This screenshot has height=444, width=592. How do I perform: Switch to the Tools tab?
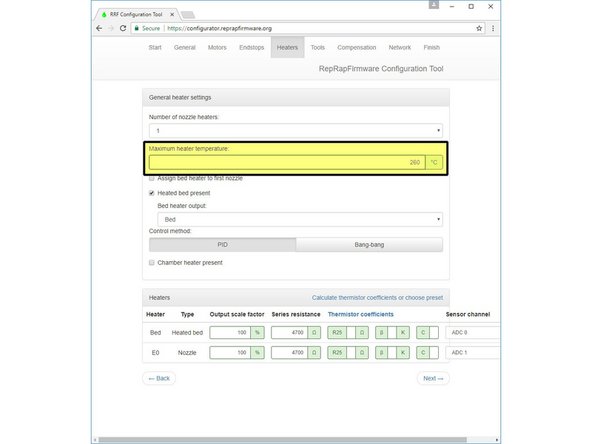pyautogui.click(x=318, y=48)
